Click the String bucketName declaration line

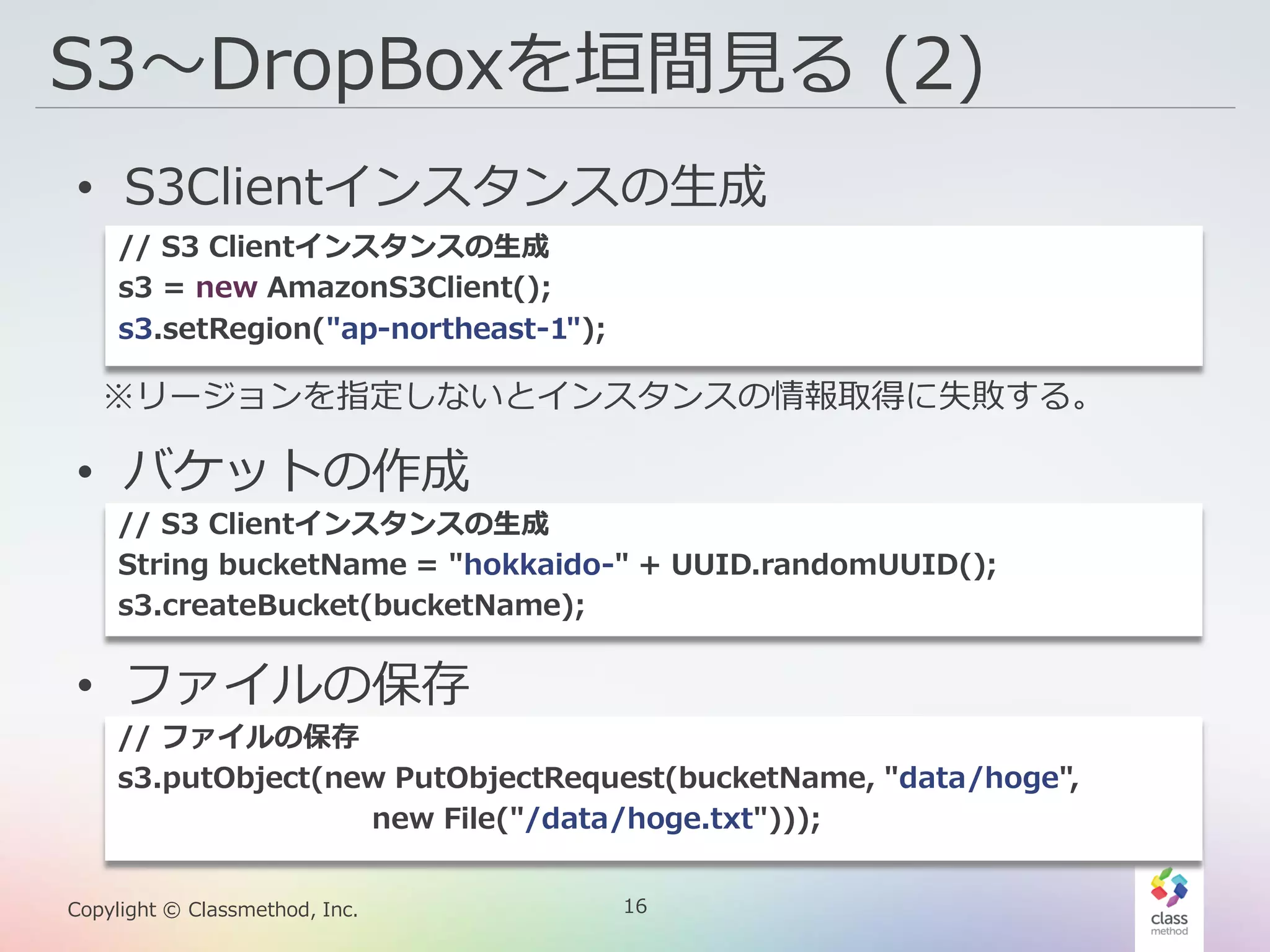(556, 565)
